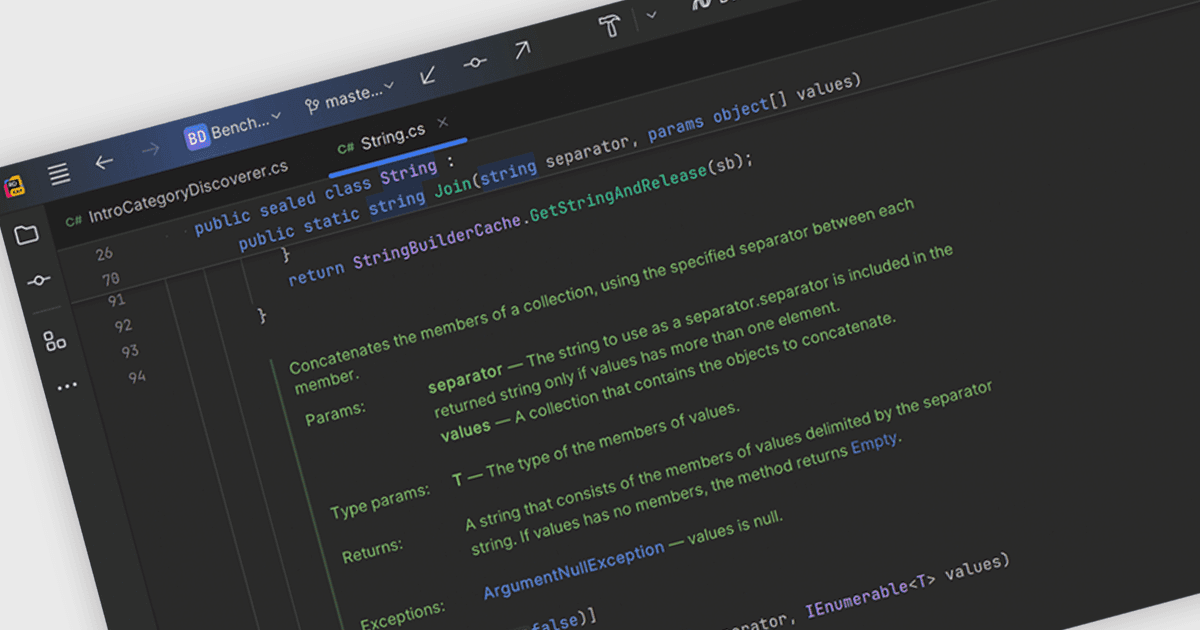This screenshot has height=630, width=1200.
Task: Click the Commit icon in the toolbar
Action: click(475, 62)
